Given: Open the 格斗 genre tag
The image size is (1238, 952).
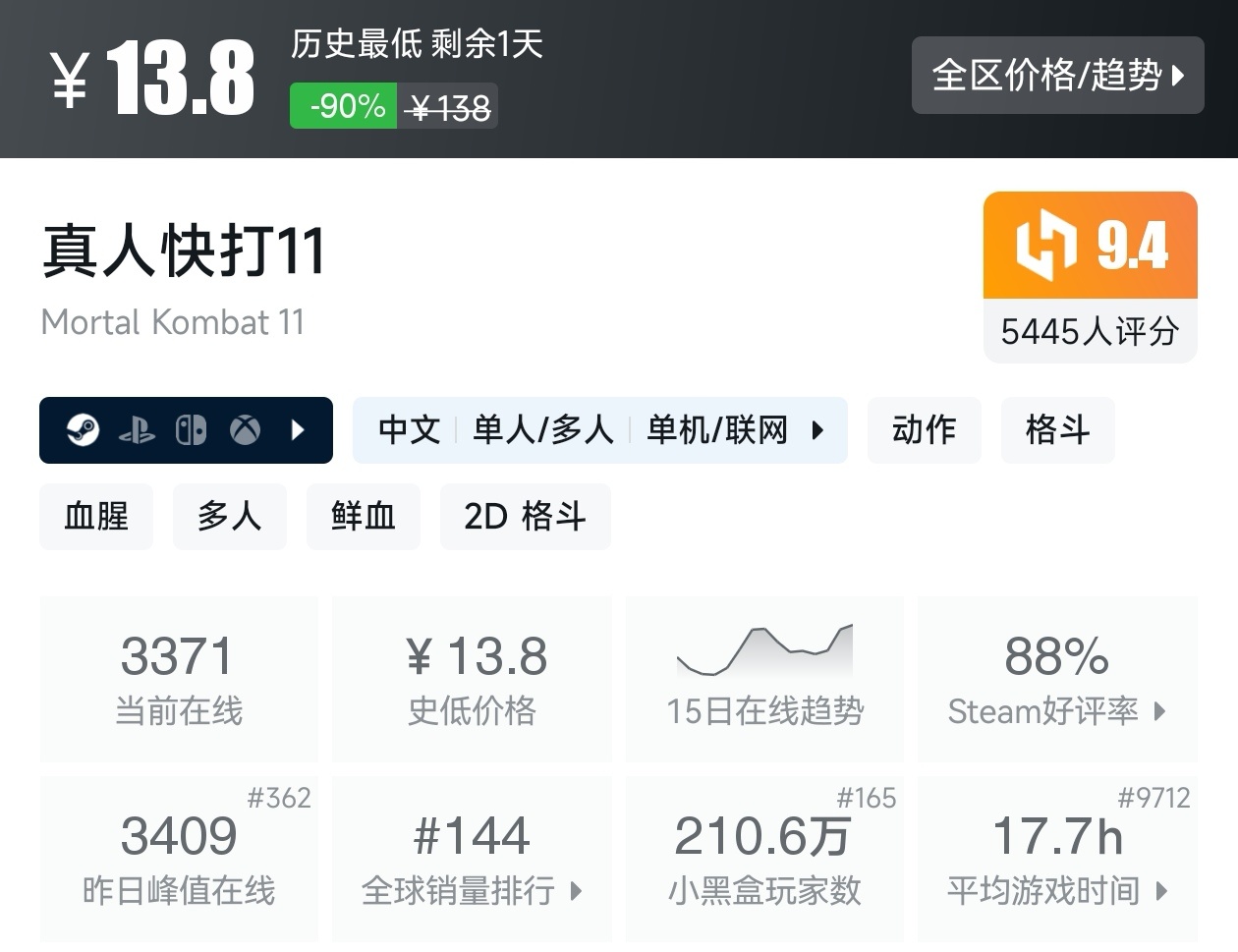Looking at the screenshot, I should [x=1057, y=430].
